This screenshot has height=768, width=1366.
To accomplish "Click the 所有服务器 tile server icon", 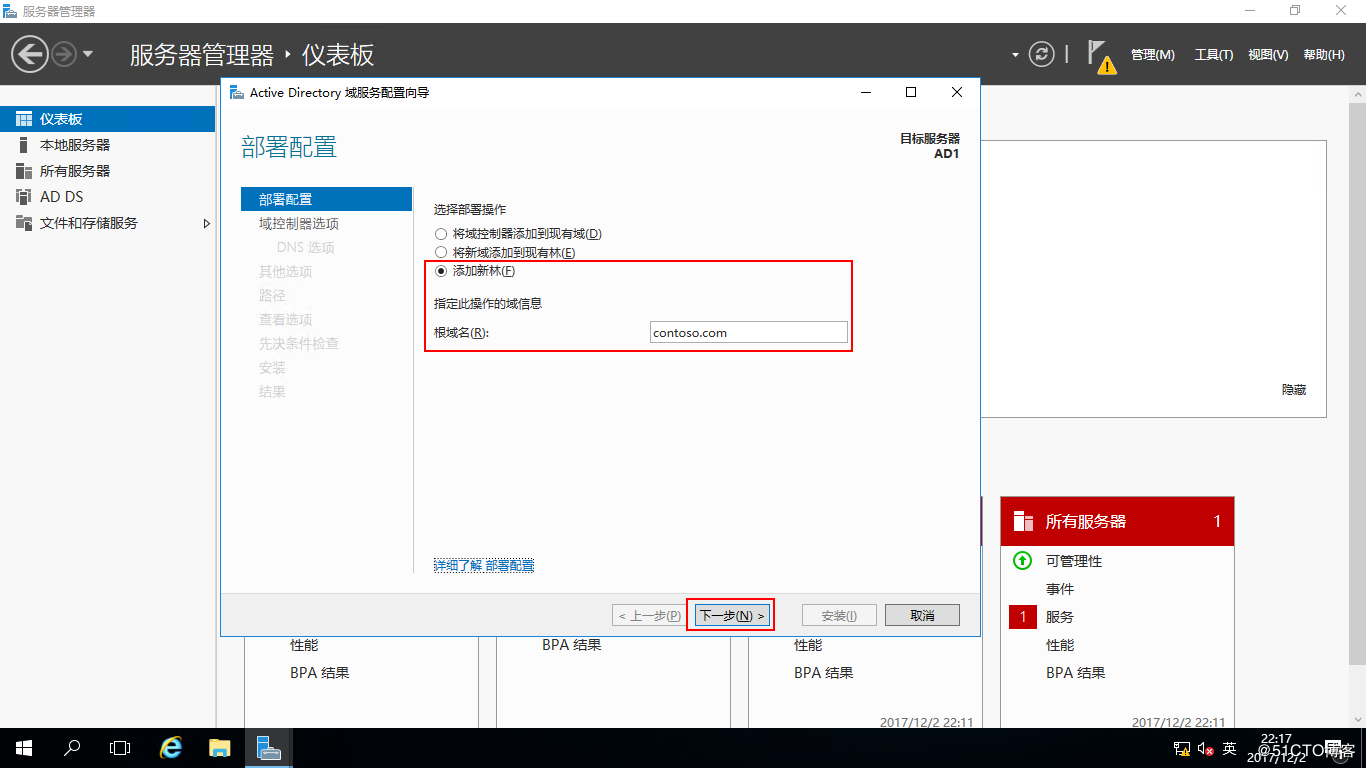I will (x=1023, y=521).
